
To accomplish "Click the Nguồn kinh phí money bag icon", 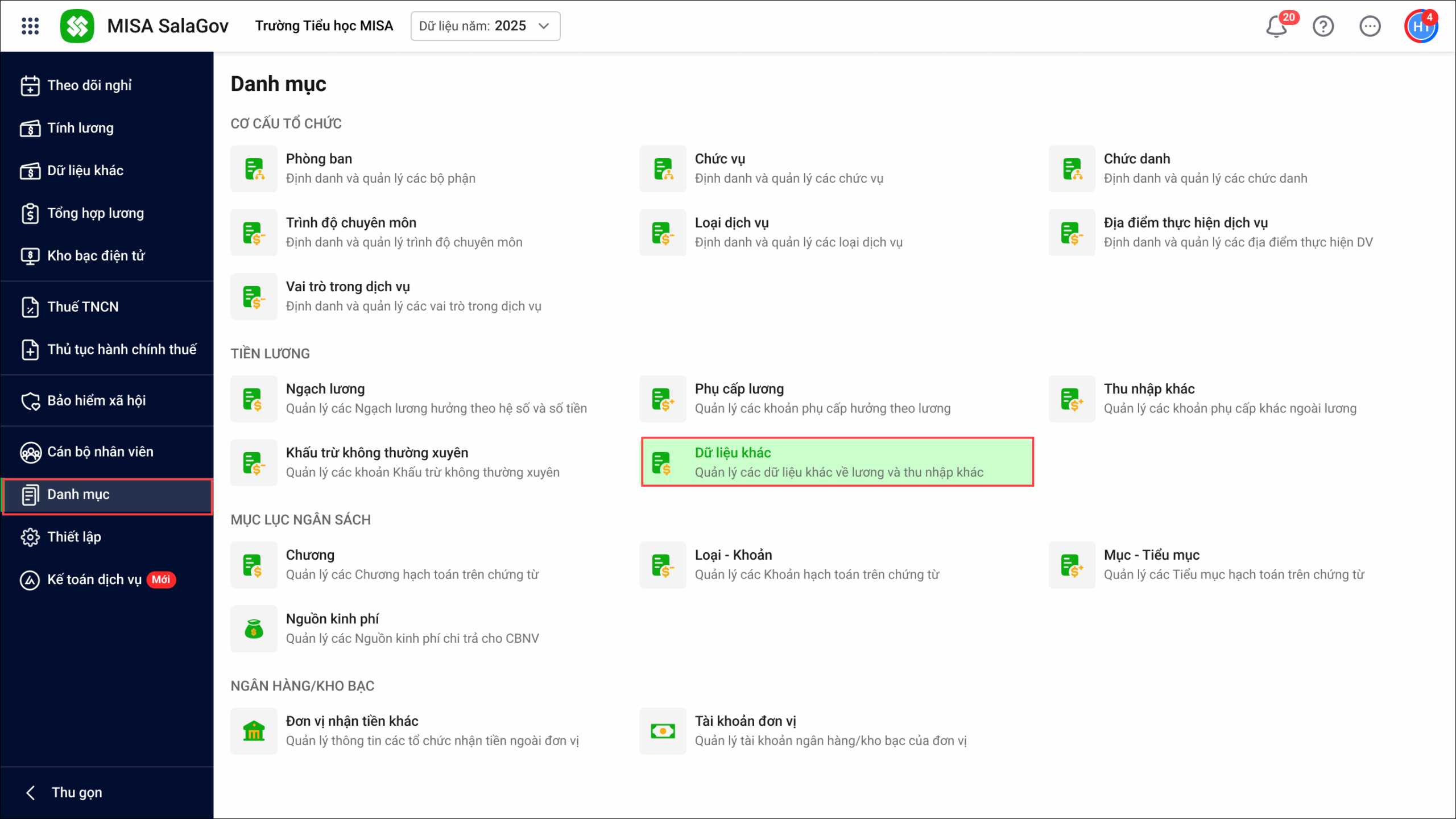I will [254, 628].
